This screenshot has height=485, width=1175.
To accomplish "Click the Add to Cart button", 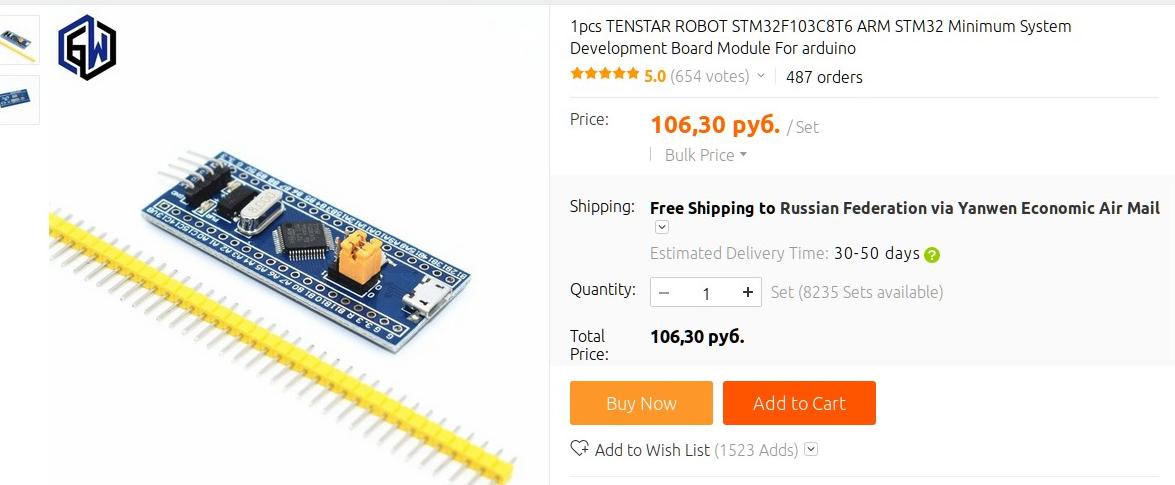I will pyautogui.click(x=799, y=403).
